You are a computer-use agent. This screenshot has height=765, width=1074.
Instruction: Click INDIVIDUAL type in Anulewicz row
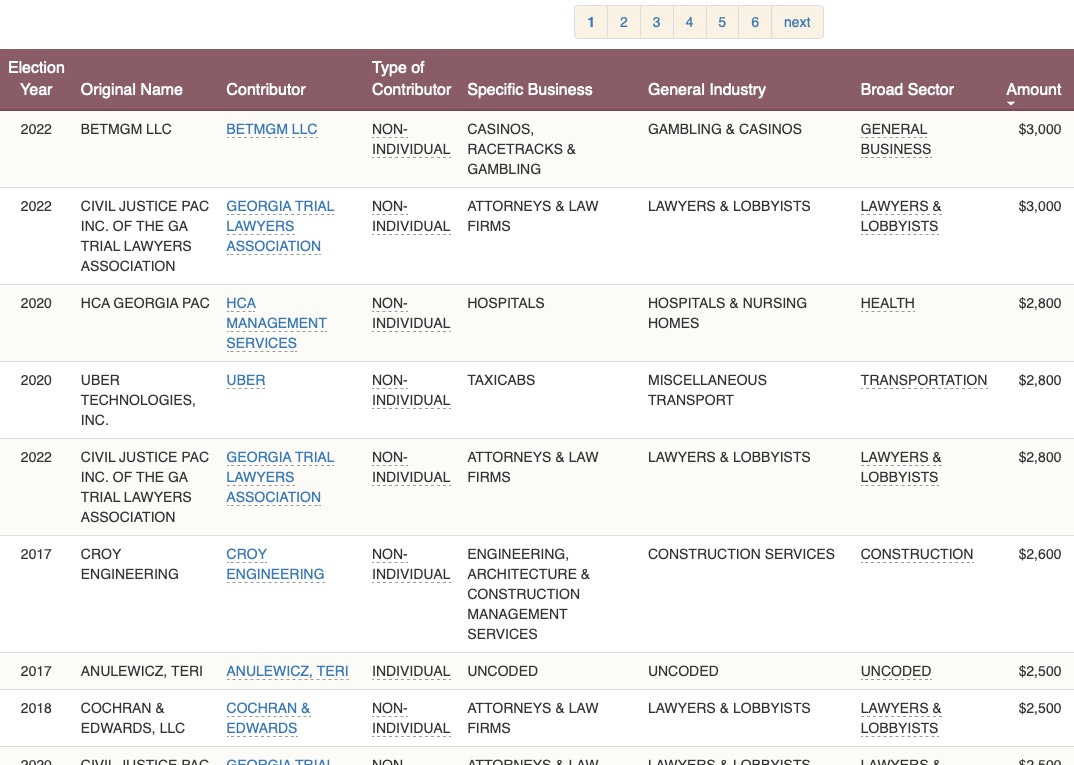[411, 671]
